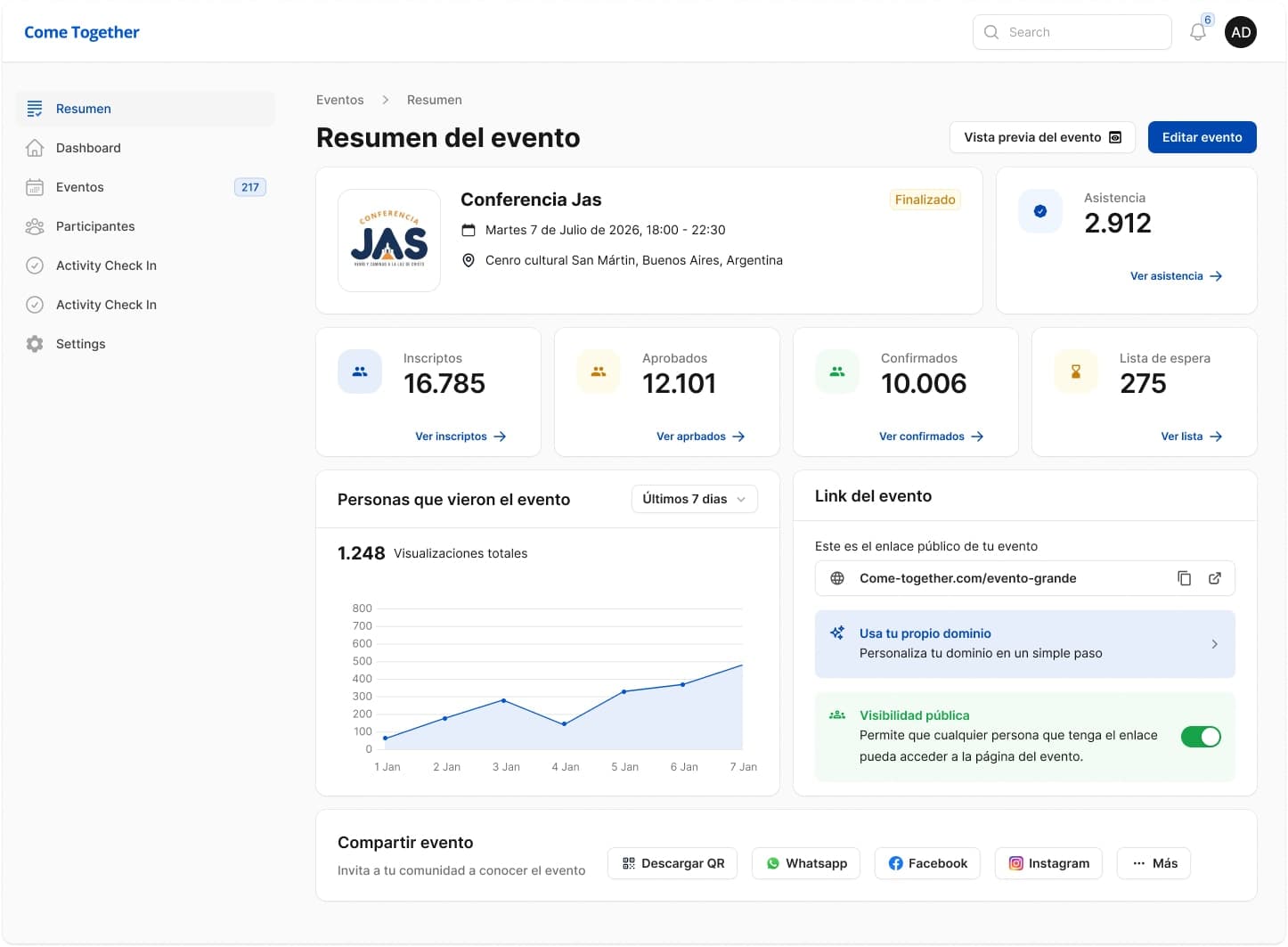Click the Finalizado status badge
Image resolution: width=1288 pixels, height=947 pixels.
pyautogui.click(x=925, y=200)
